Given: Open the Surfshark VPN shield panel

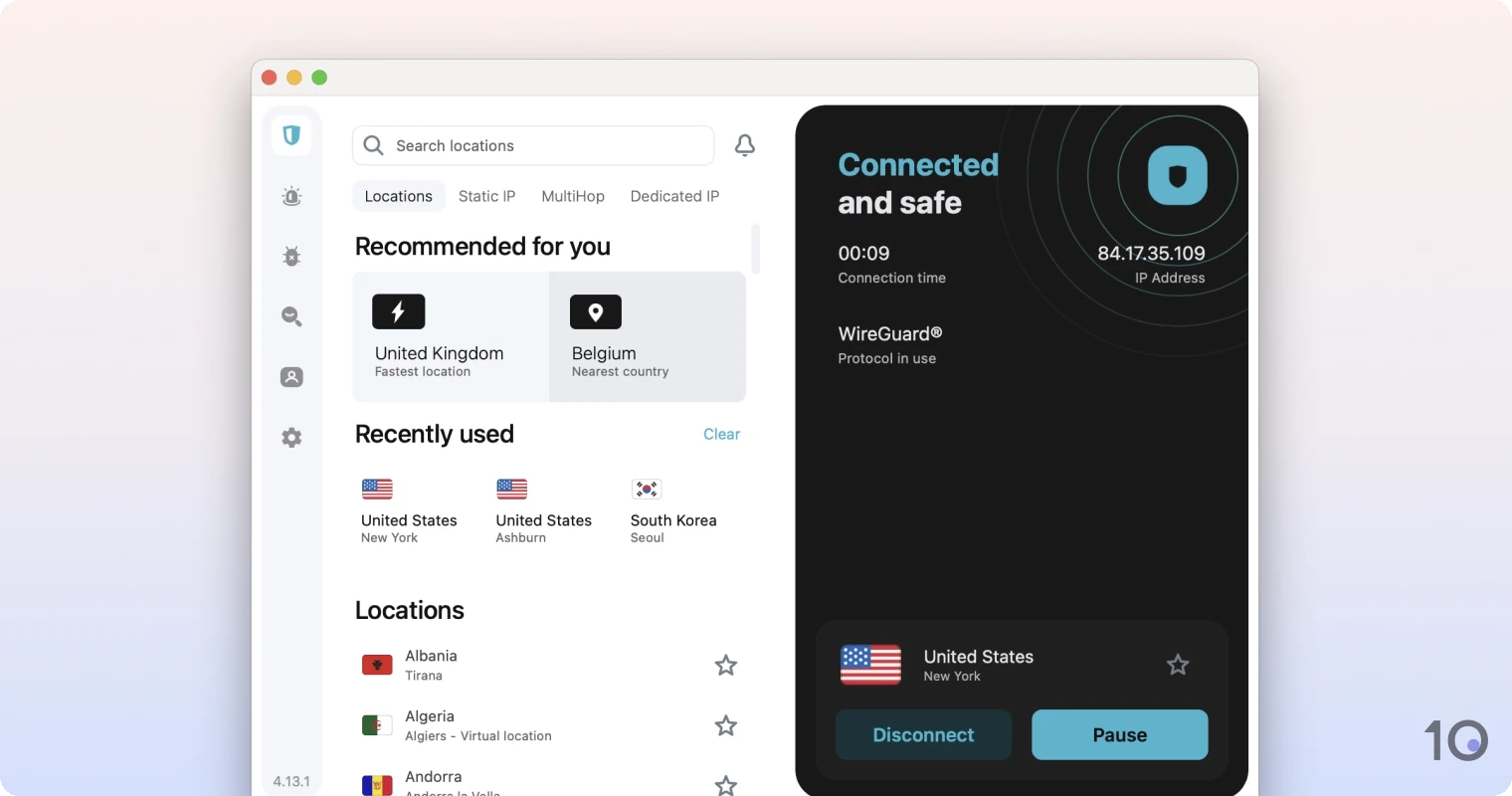Looking at the screenshot, I should point(290,135).
